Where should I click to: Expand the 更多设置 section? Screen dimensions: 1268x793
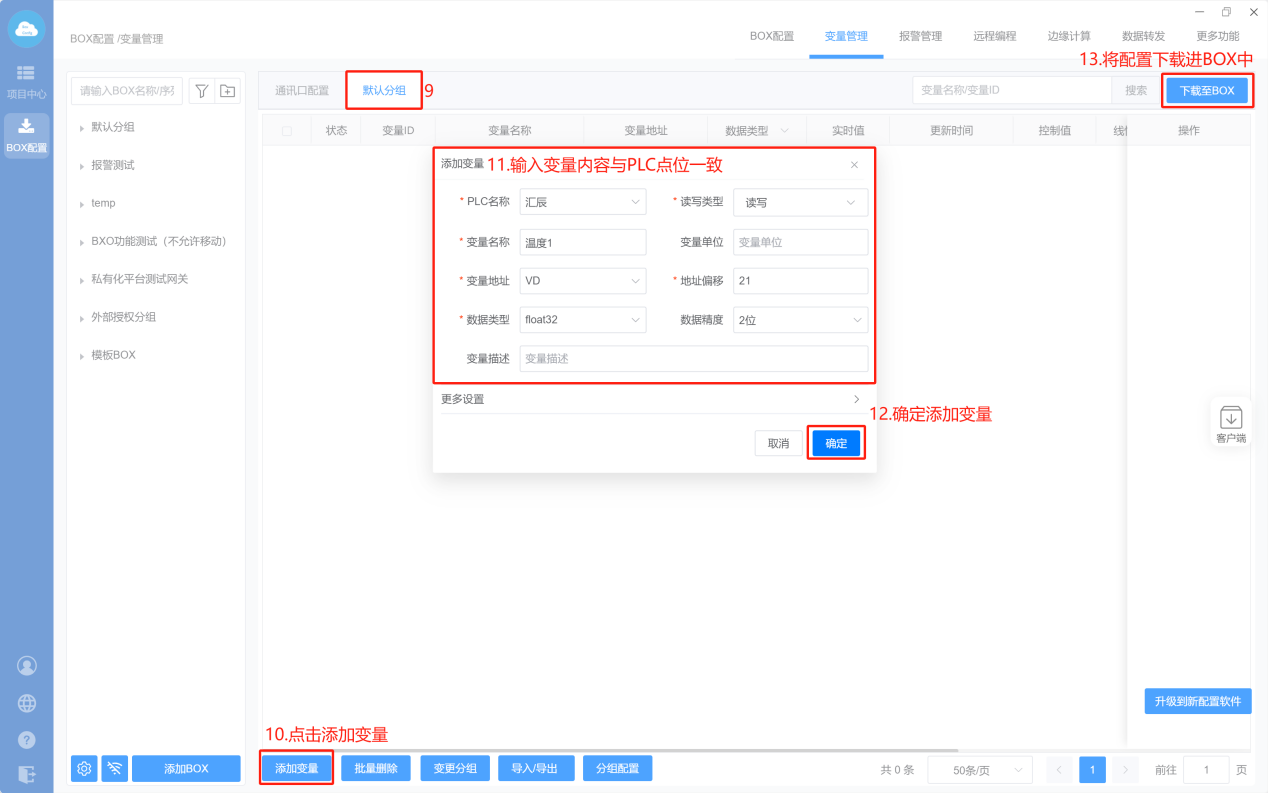(650, 399)
